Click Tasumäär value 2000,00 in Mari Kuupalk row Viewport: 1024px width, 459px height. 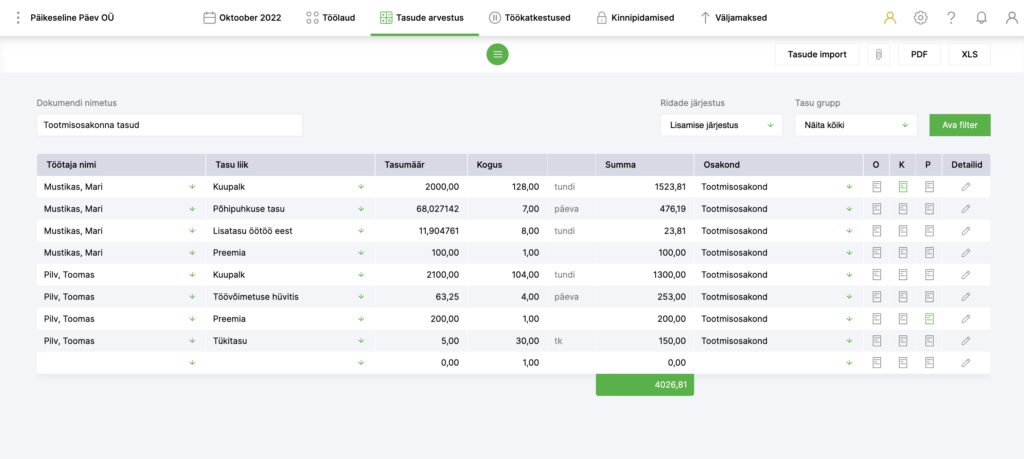coord(442,187)
